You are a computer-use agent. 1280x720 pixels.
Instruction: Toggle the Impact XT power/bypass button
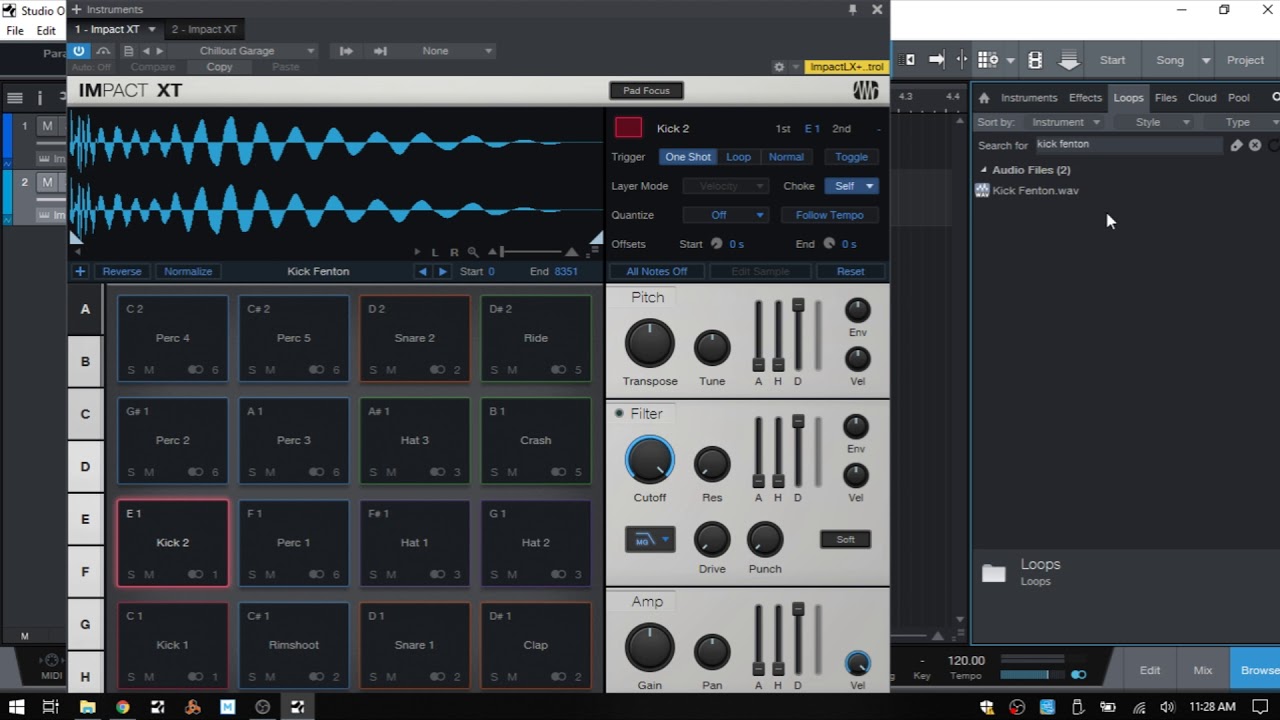79,51
